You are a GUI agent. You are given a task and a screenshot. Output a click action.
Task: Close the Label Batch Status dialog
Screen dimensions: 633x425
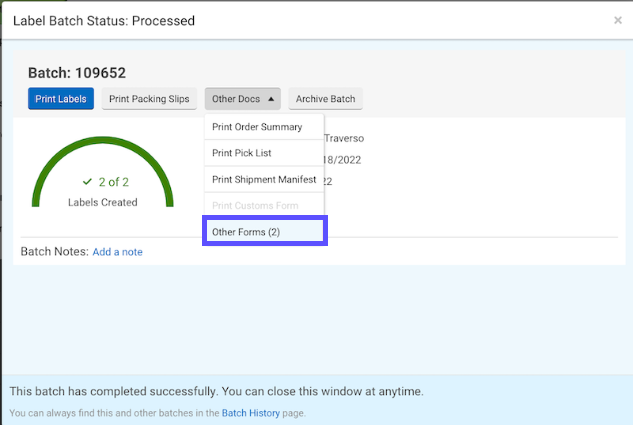(617, 20)
